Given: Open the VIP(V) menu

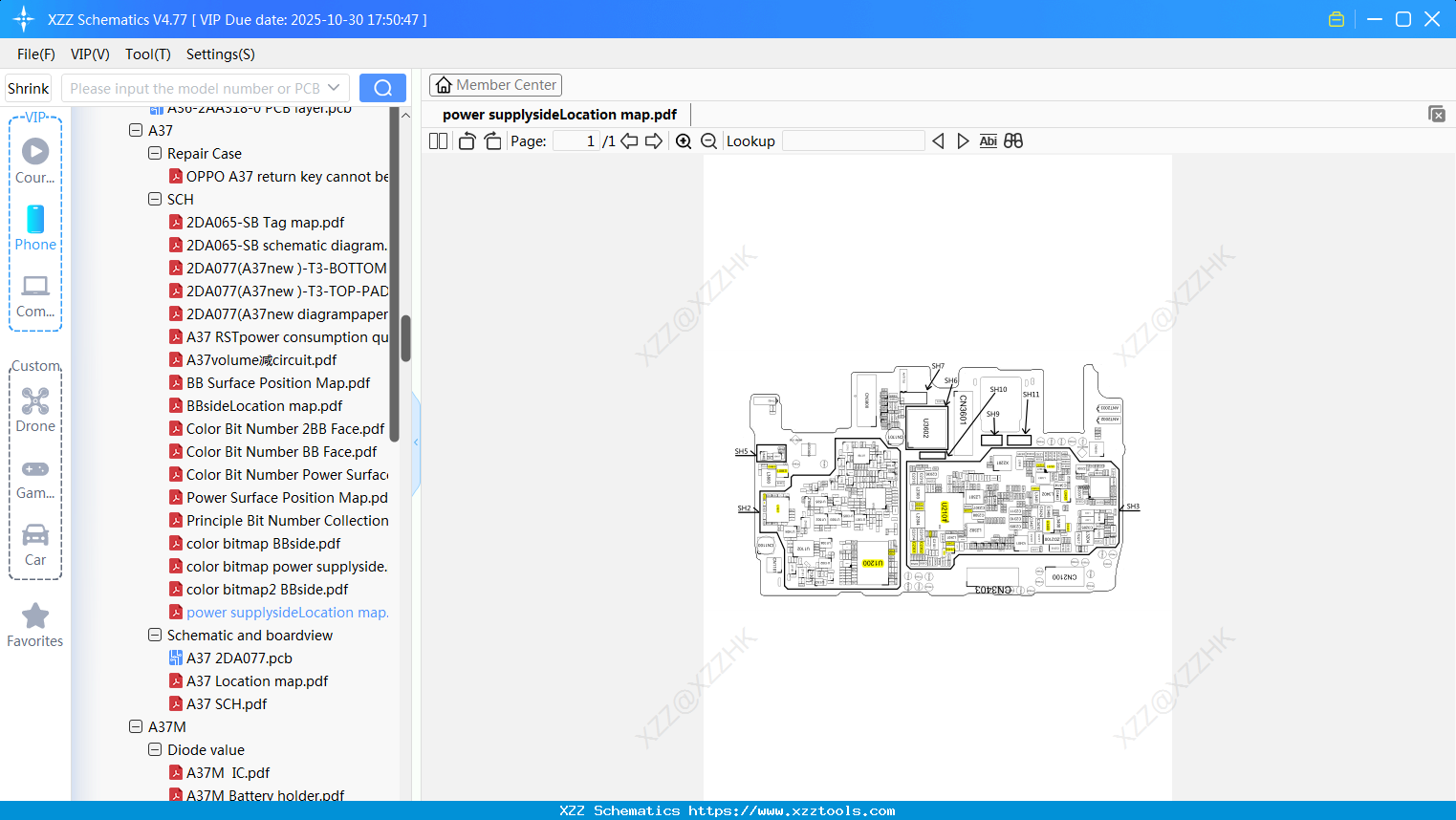Looking at the screenshot, I should [x=89, y=54].
